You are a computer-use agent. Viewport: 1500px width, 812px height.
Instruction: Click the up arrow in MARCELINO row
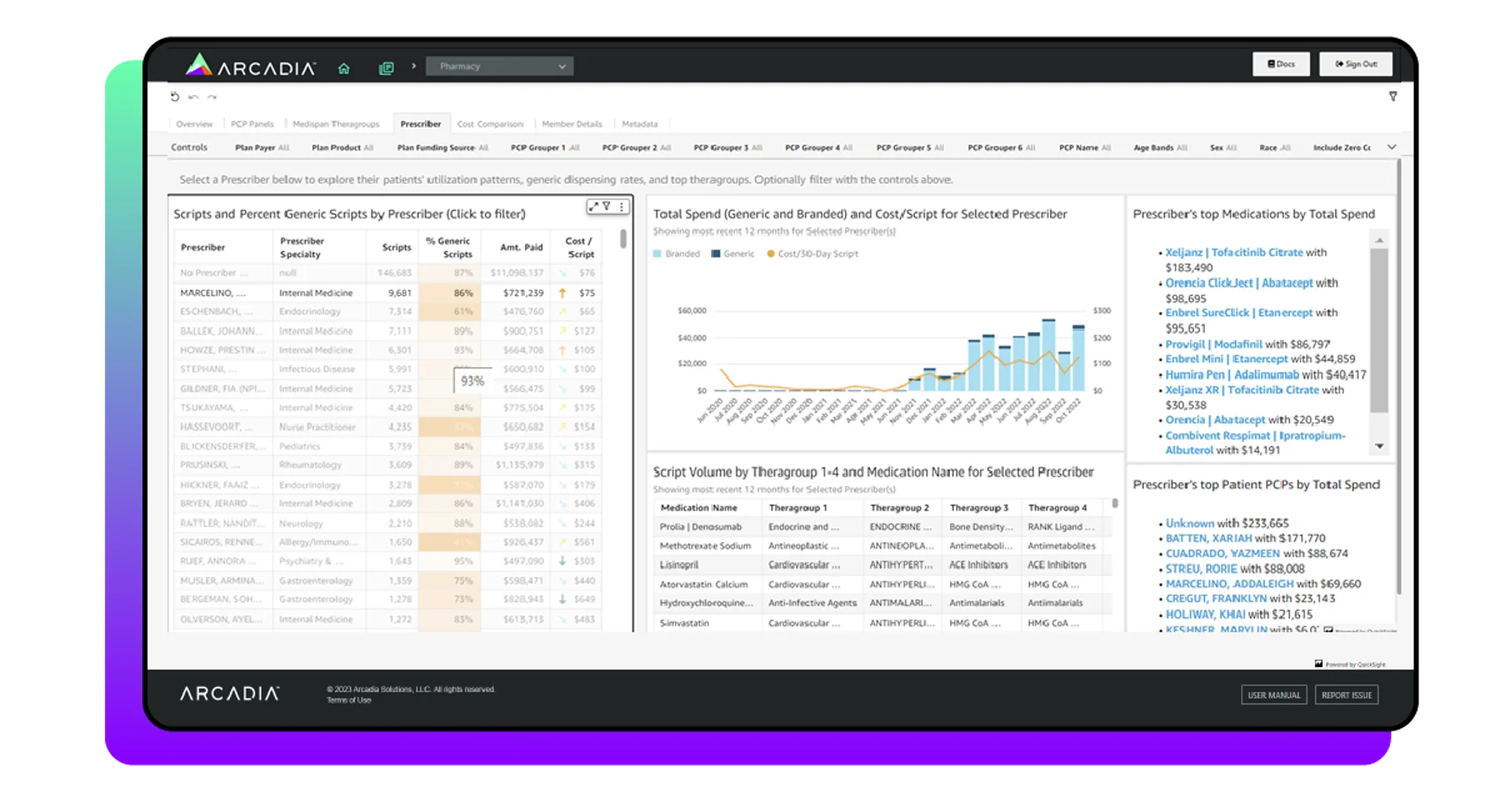pyautogui.click(x=562, y=293)
